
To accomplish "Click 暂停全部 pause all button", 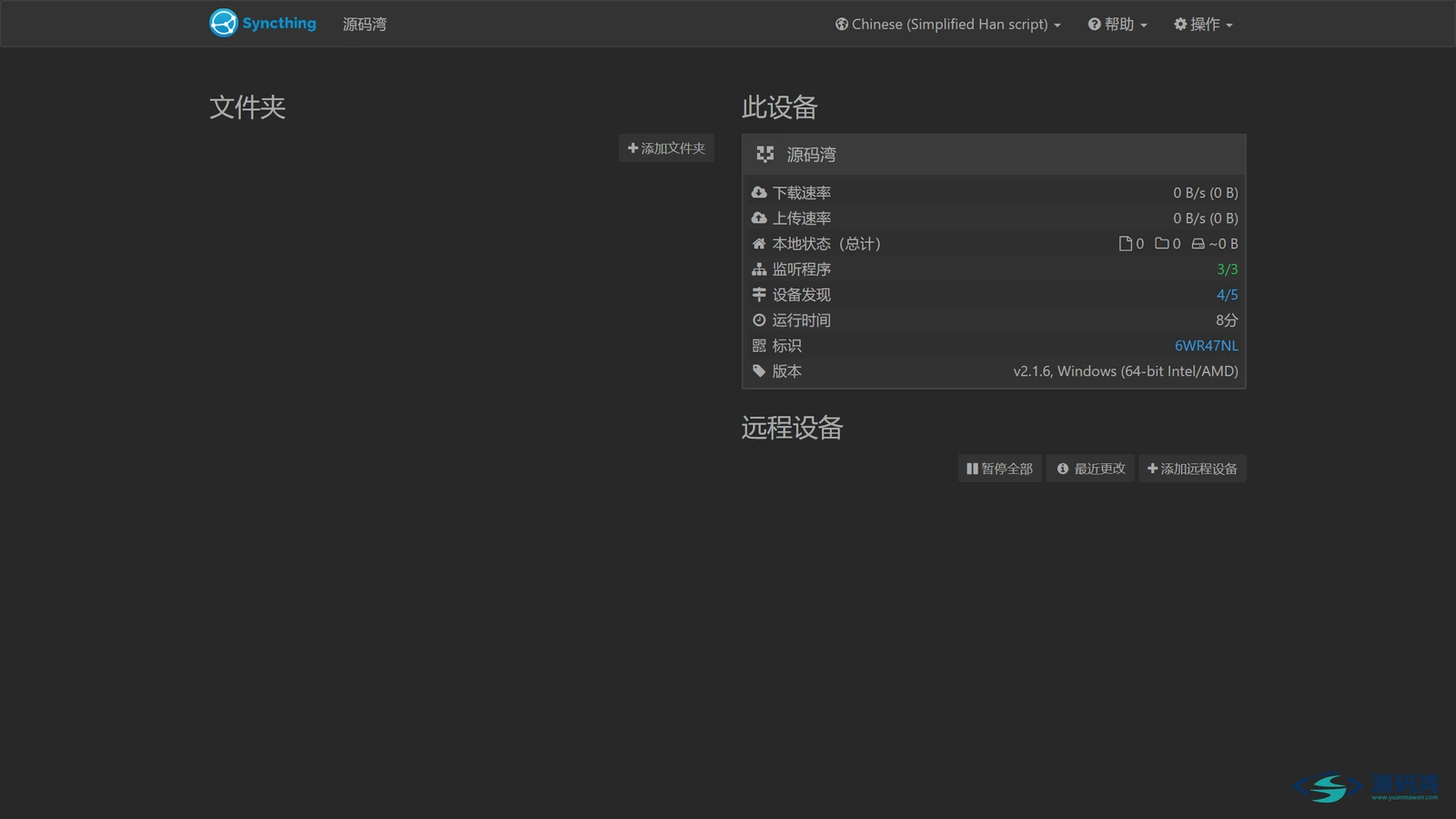I will [x=999, y=469].
